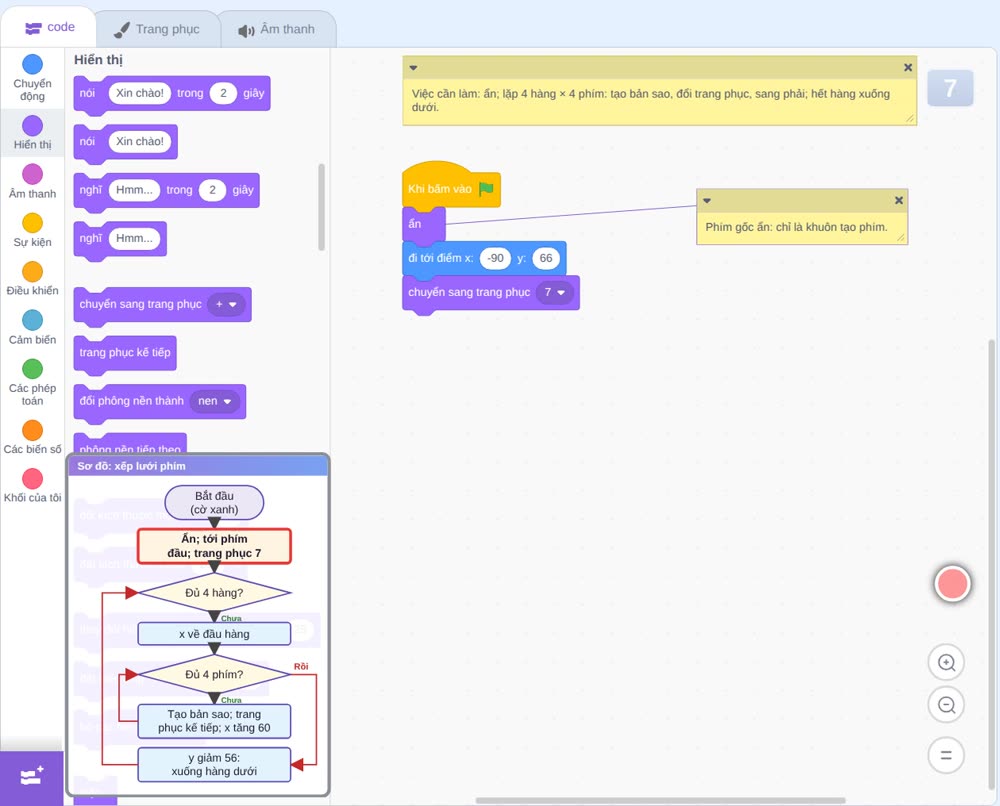Image resolution: width=1000 pixels, height=806 pixels.
Task: Click the 'Bắt đầu (cờ xanh)' flowchart node
Action: (x=214, y=502)
